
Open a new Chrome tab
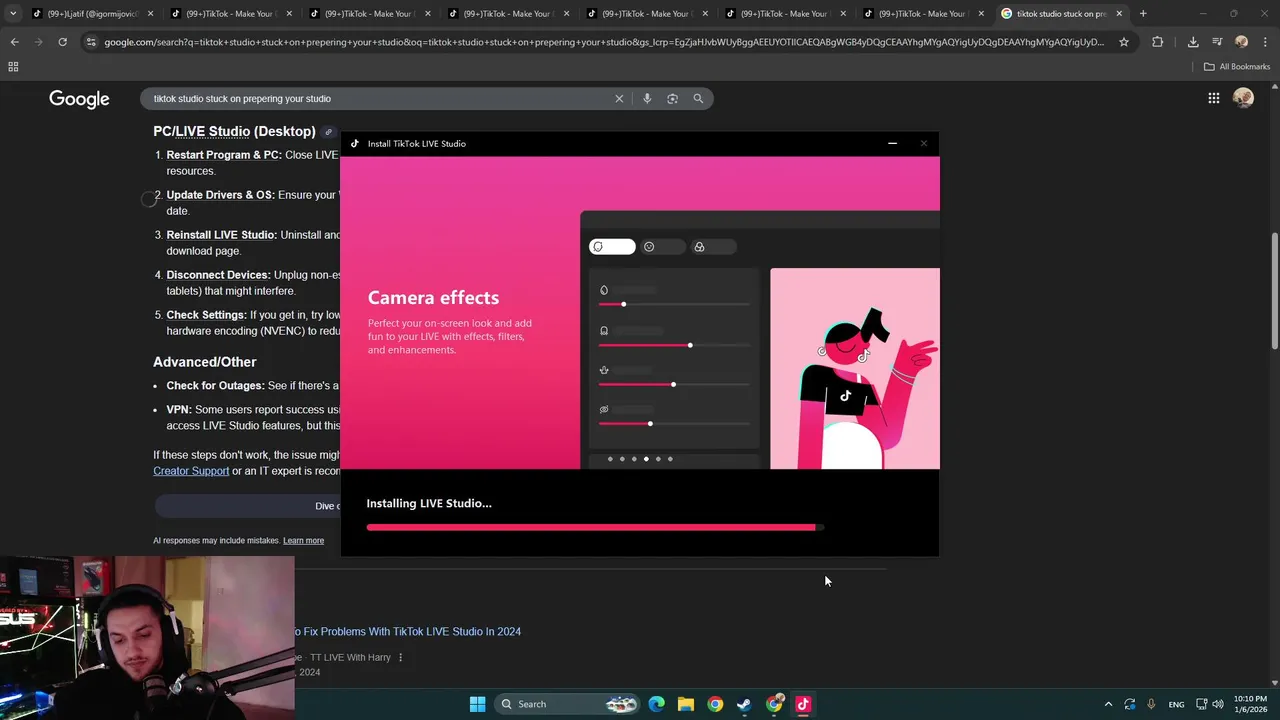coord(1143,14)
